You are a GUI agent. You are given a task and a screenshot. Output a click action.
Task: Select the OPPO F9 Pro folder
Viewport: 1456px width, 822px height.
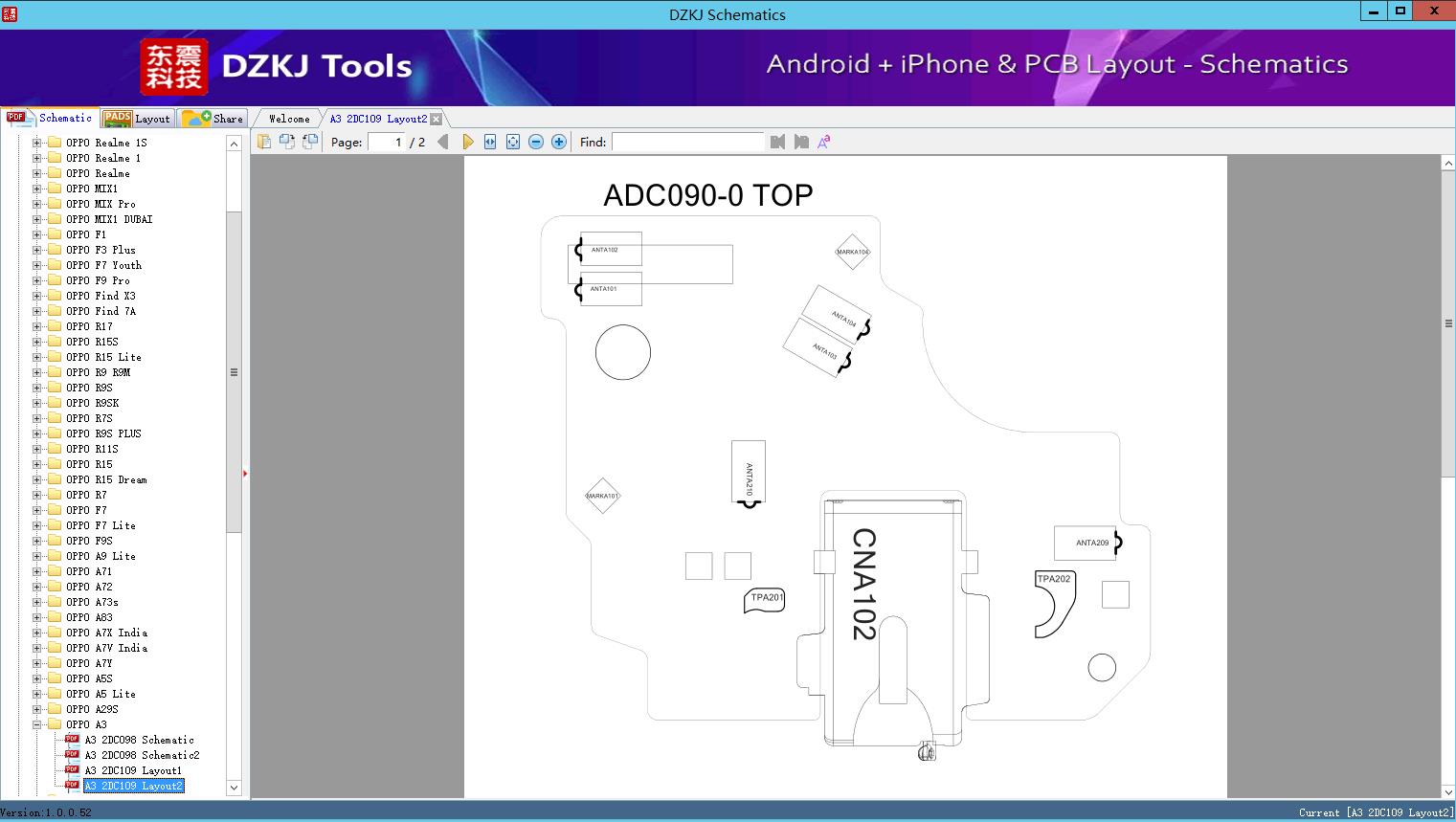click(x=98, y=280)
